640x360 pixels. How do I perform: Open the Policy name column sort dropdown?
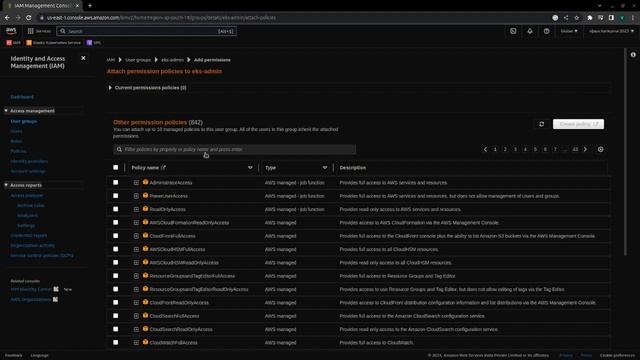250,168
